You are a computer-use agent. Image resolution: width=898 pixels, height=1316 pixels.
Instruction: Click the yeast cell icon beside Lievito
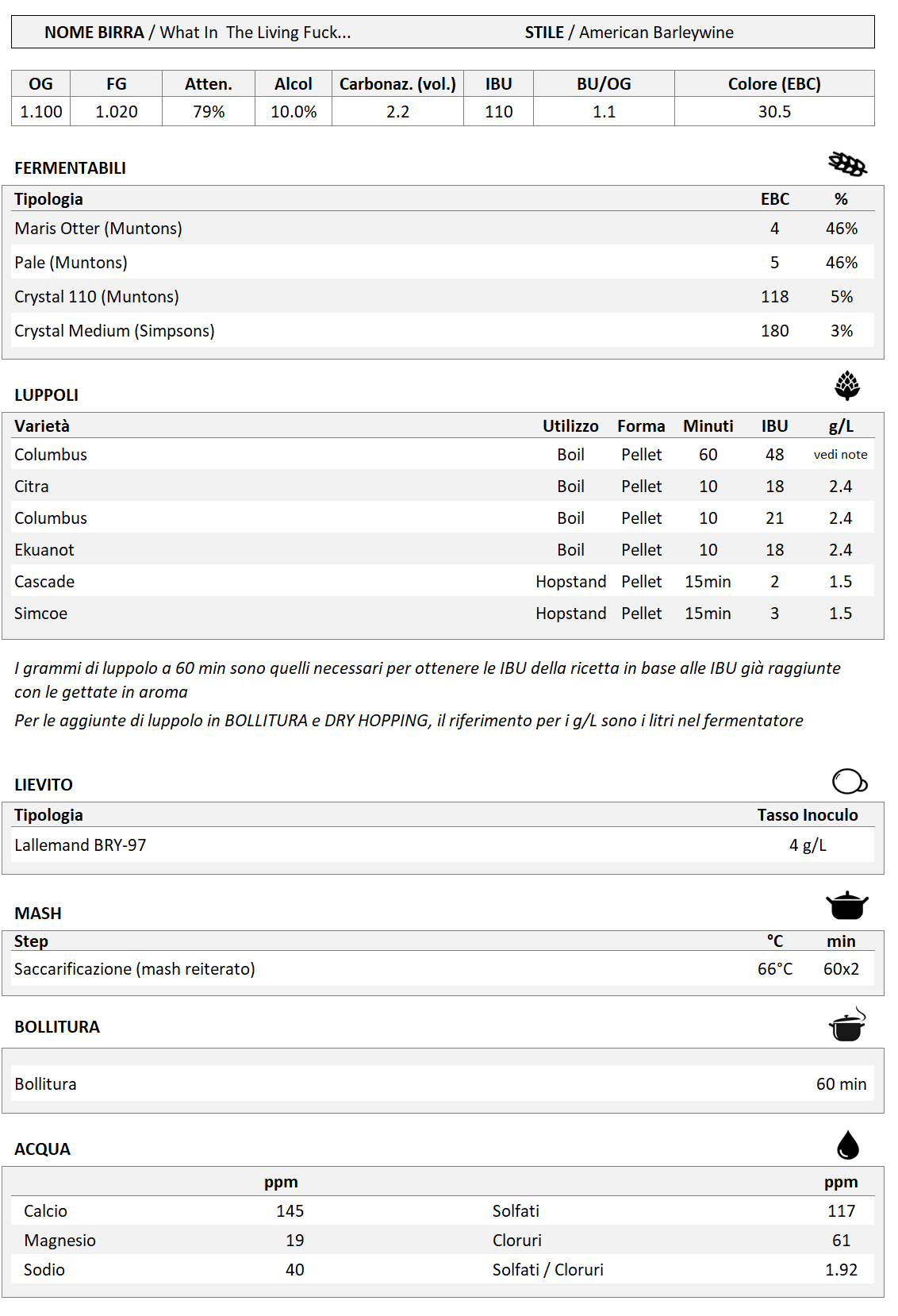[x=849, y=781]
